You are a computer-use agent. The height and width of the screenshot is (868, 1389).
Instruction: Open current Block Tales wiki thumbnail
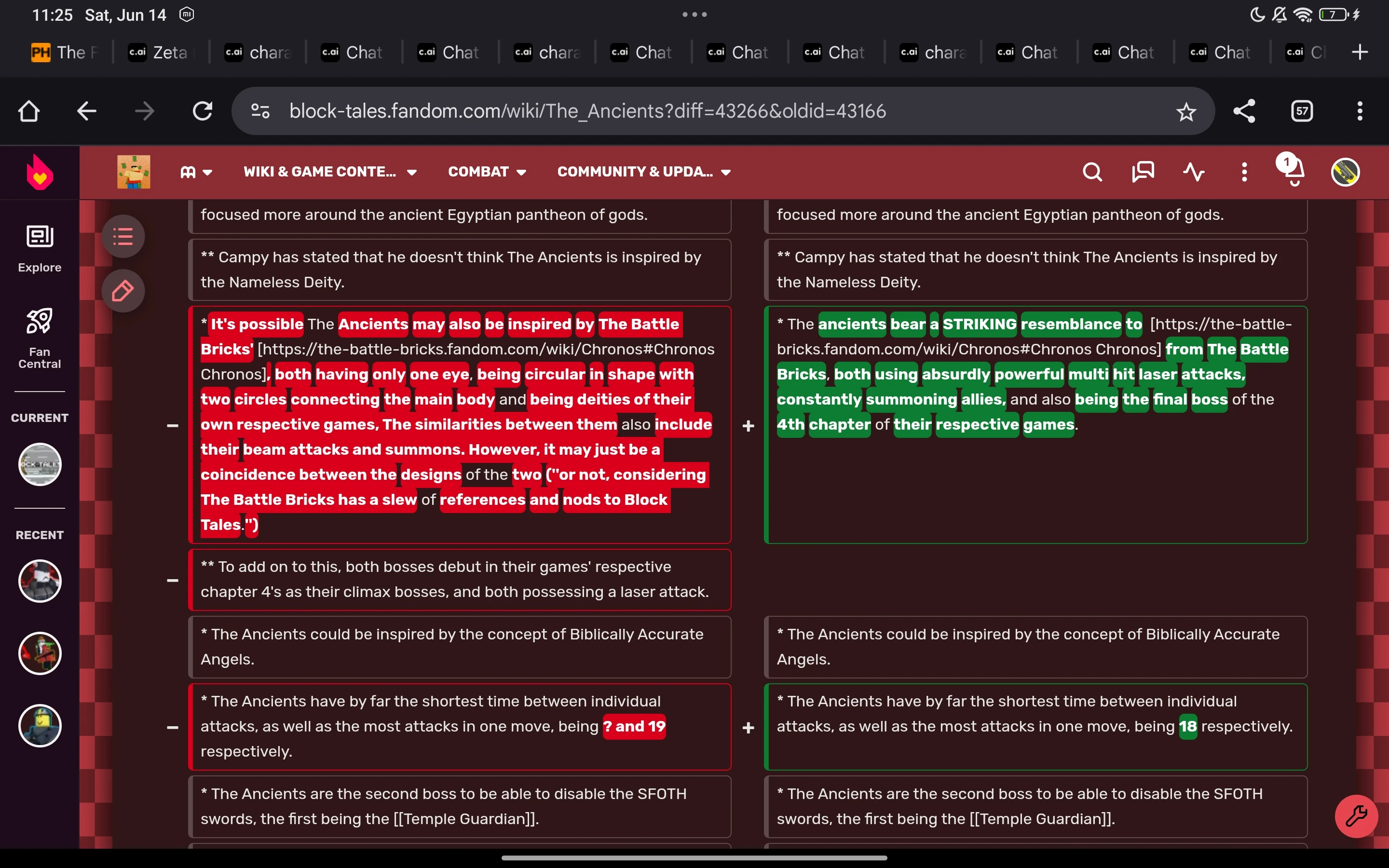[40, 464]
